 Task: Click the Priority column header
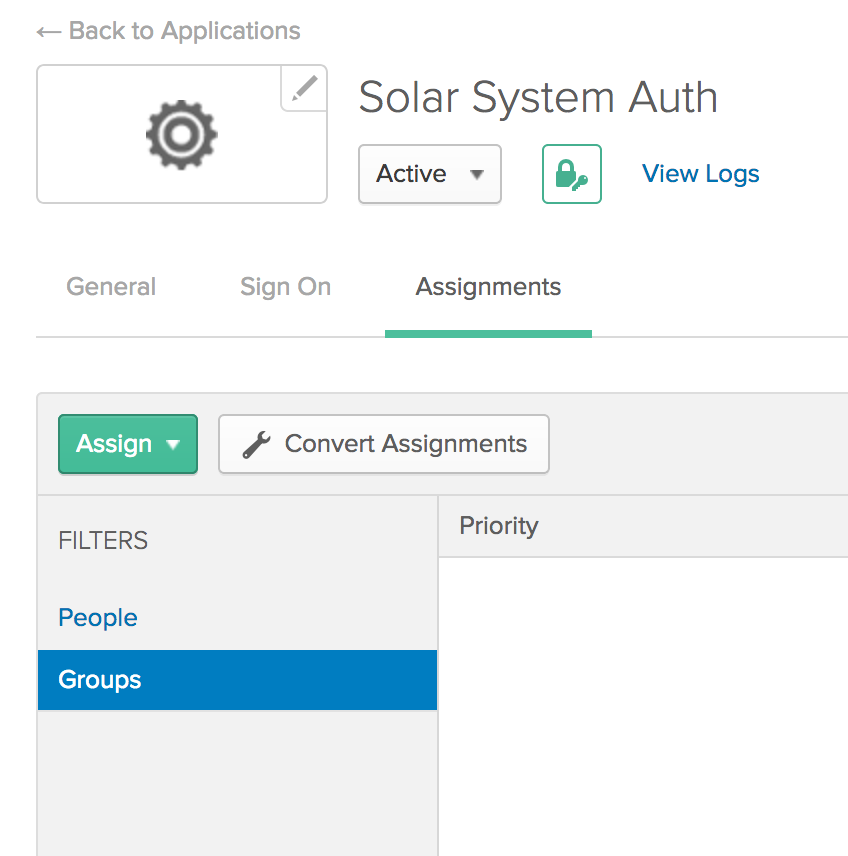(x=499, y=526)
